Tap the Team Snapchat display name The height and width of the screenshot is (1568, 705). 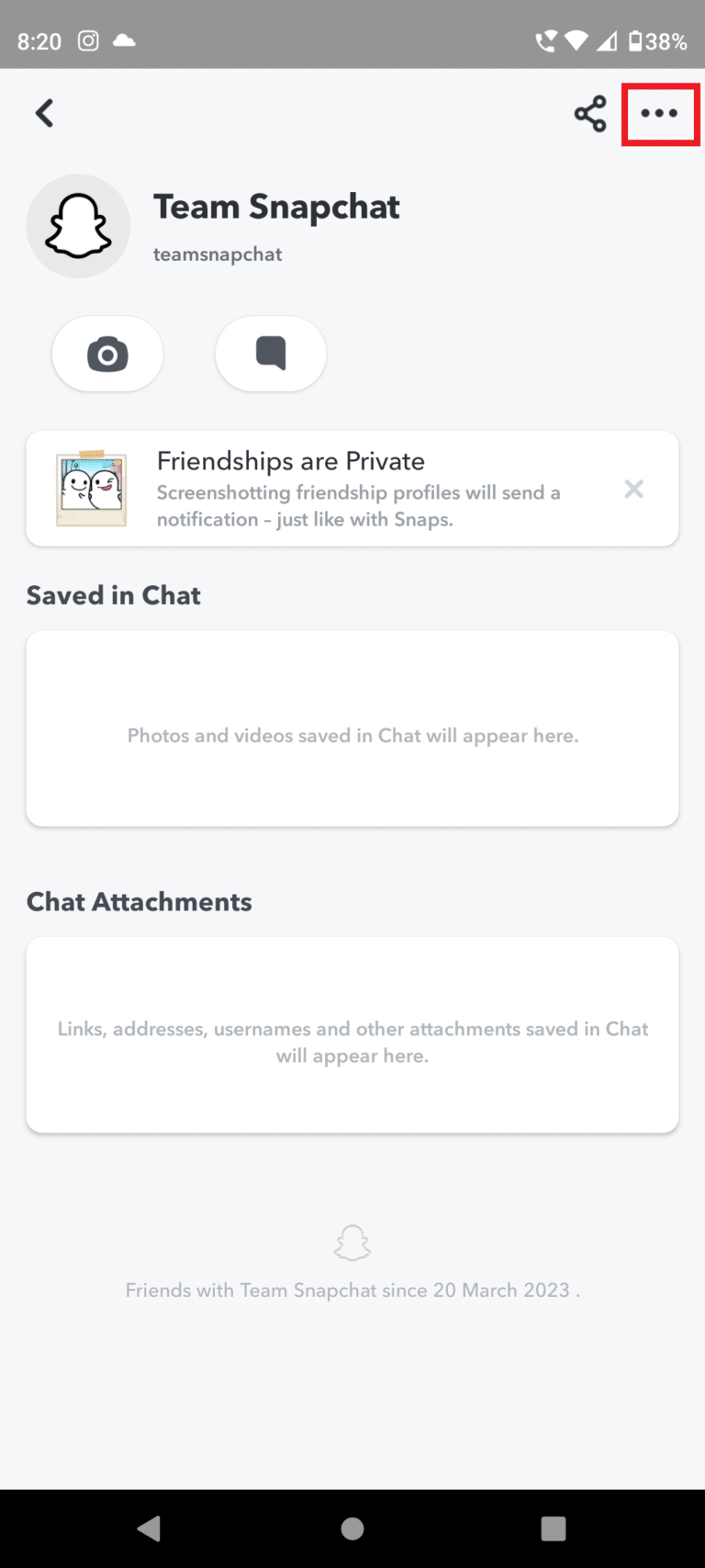click(x=276, y=207)
